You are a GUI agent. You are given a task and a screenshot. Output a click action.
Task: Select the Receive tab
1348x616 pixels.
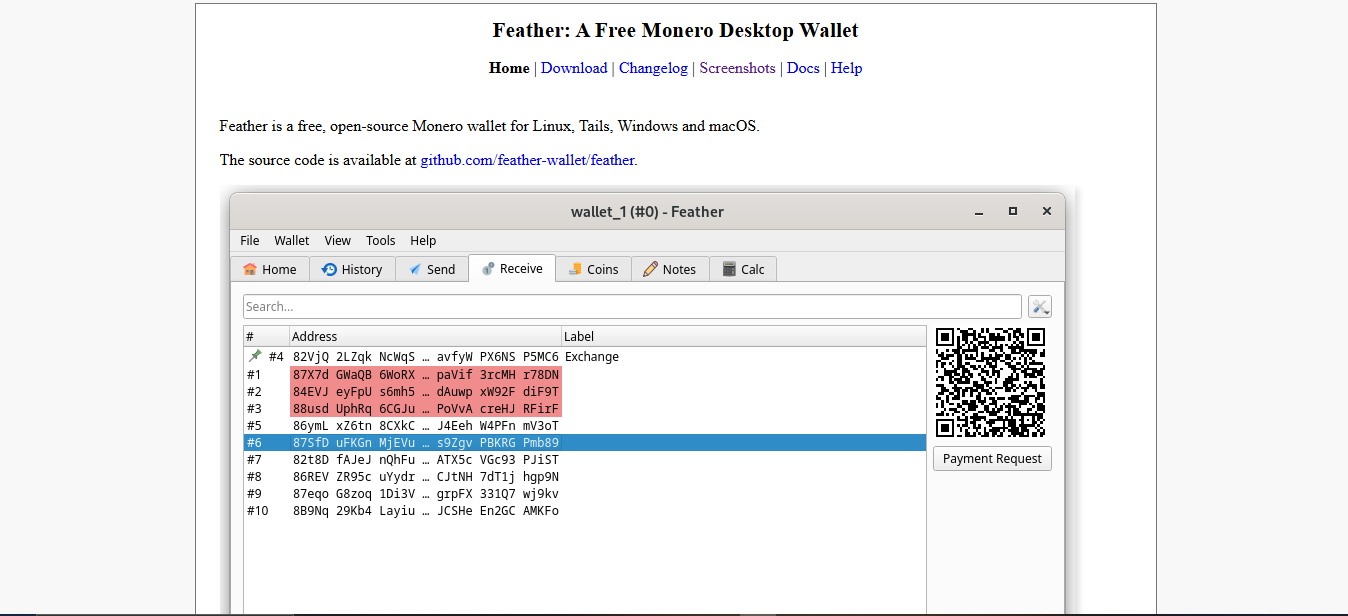click(x=512, y=268)
